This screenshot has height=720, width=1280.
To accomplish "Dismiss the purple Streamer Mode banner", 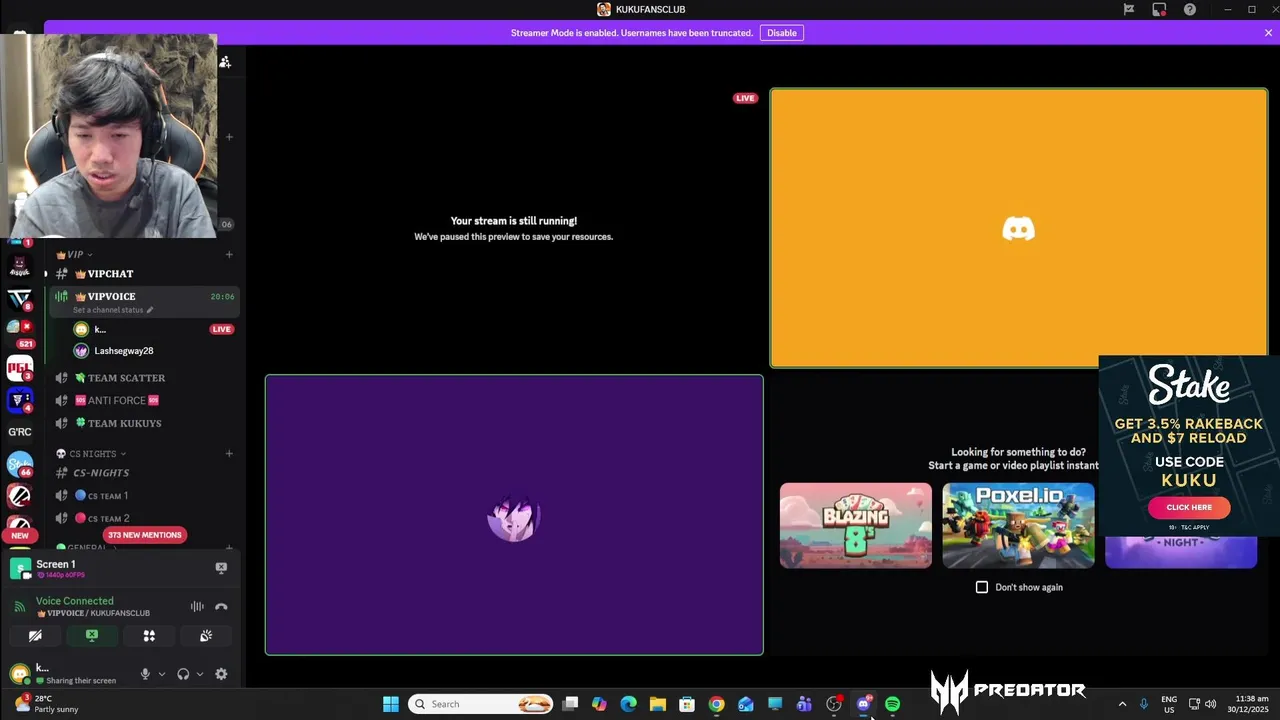I will pyautogui.click(x=1268, y=33).
